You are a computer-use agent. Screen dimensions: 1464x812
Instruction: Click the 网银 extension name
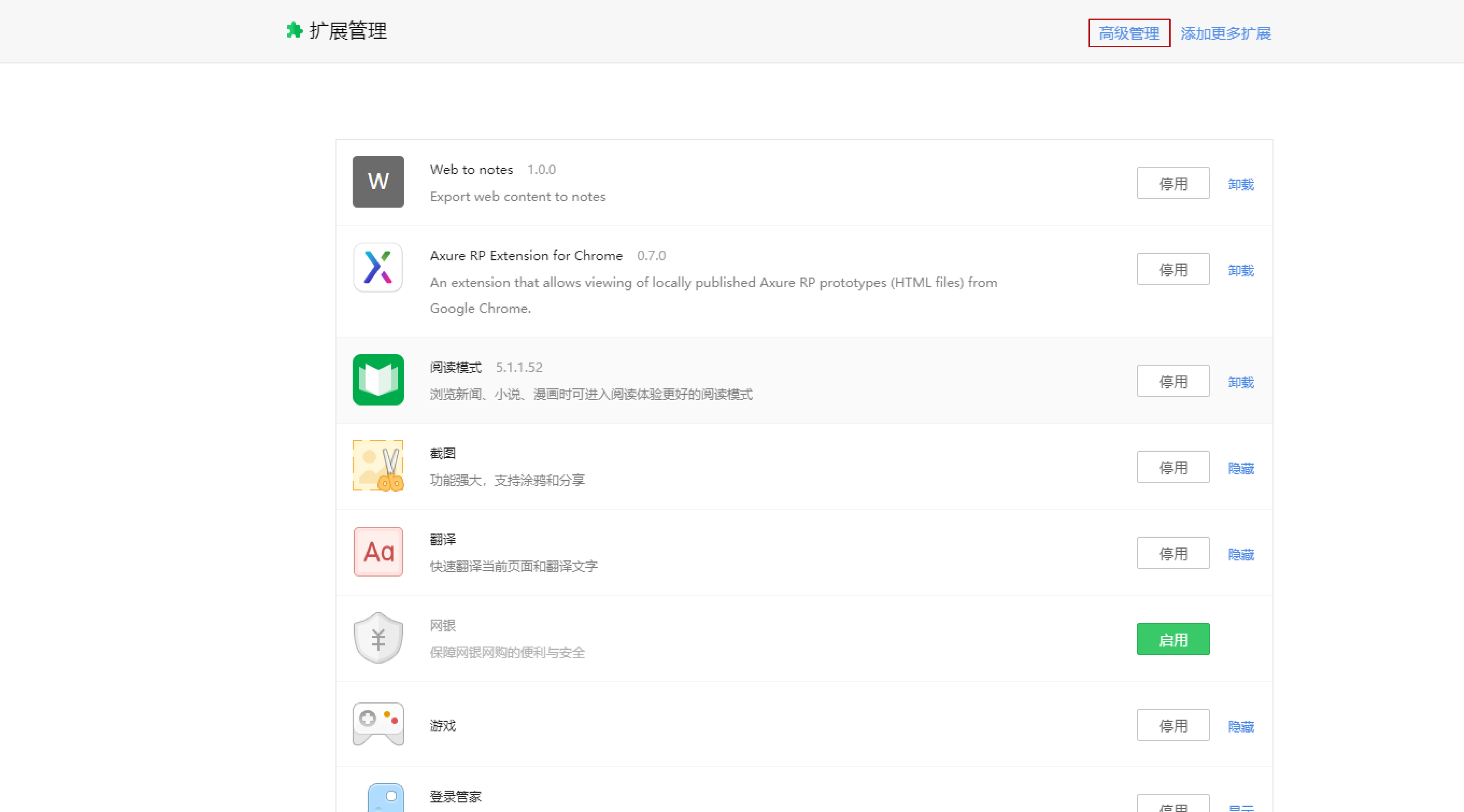click(443, 625)
